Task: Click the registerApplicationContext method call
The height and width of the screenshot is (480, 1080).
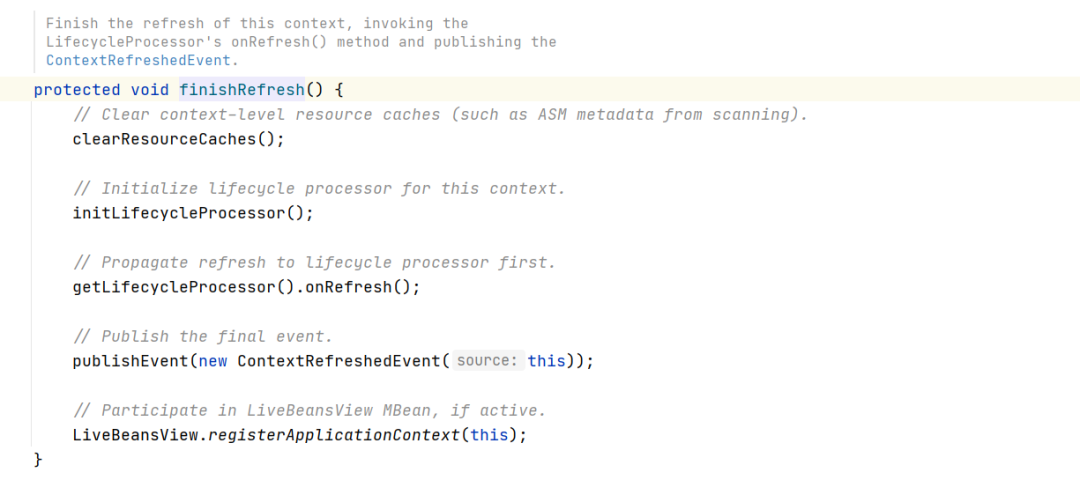Action: [334, 435]
